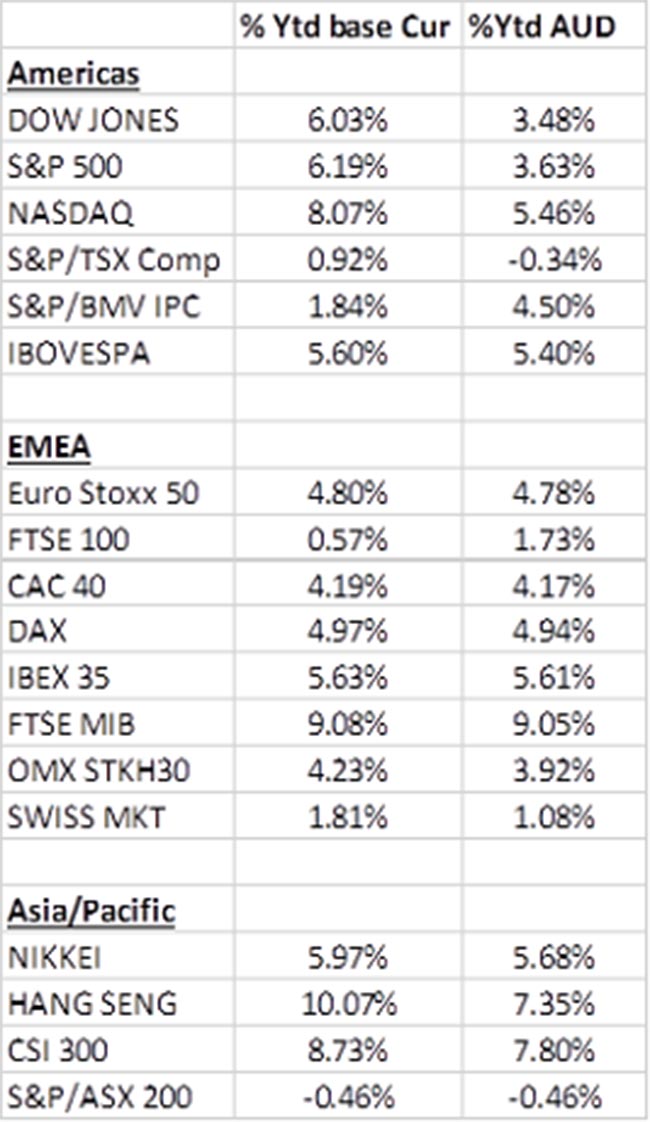The width and height of the screenshot is (650, 1122).
Task: Click the '% Ytd base Cur' column header
Action: click(x=347, y=28)
